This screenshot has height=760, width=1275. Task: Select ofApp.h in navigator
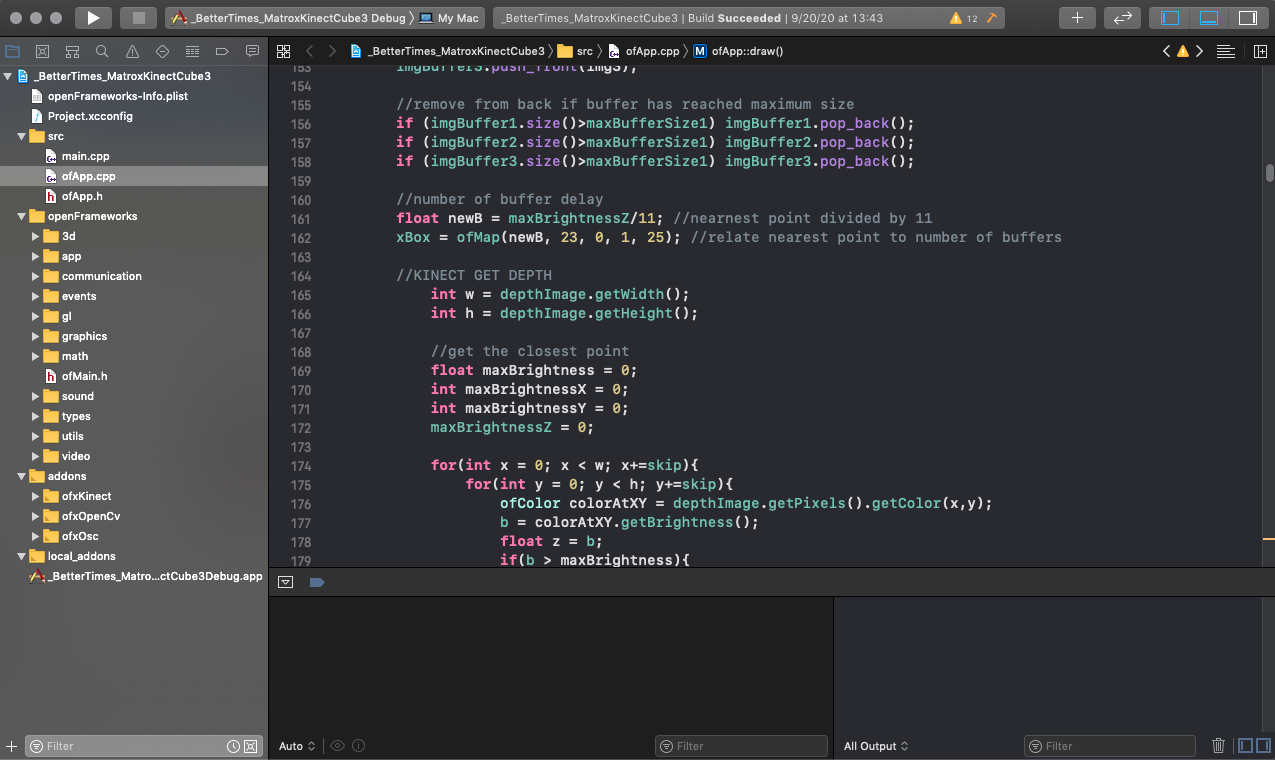pos(82,196)
